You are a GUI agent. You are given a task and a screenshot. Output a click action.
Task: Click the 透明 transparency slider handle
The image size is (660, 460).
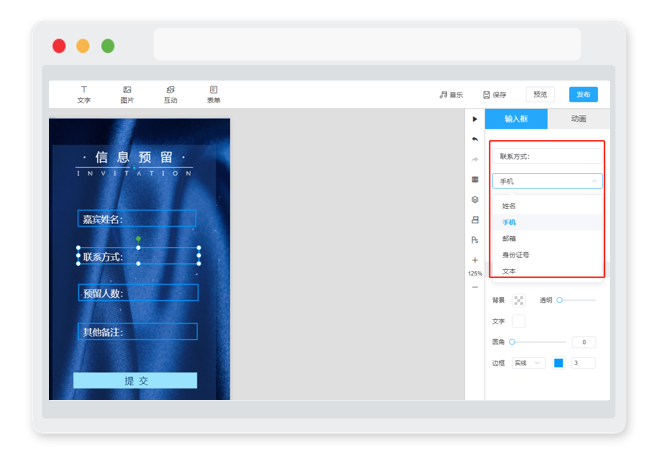point(559,300)
